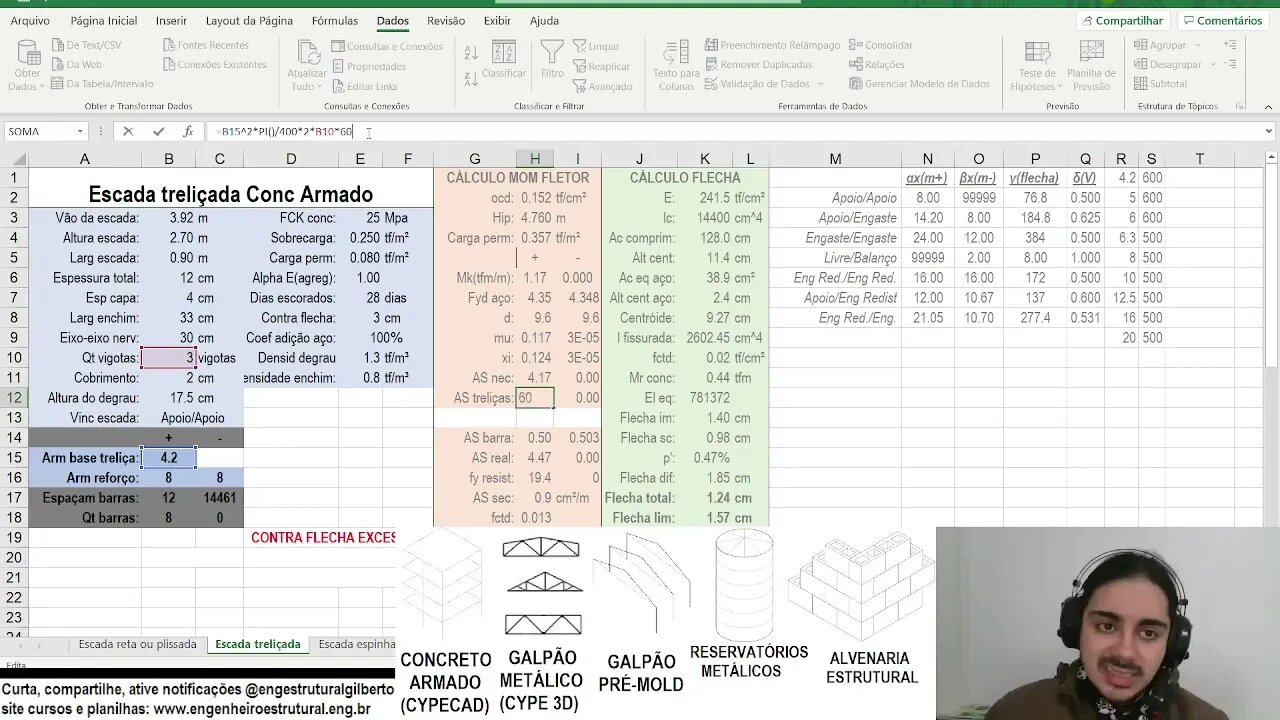1280x720 pixels.
Task: Import Da Tabela/Intervalo
Action: click(x=101, y=84)
